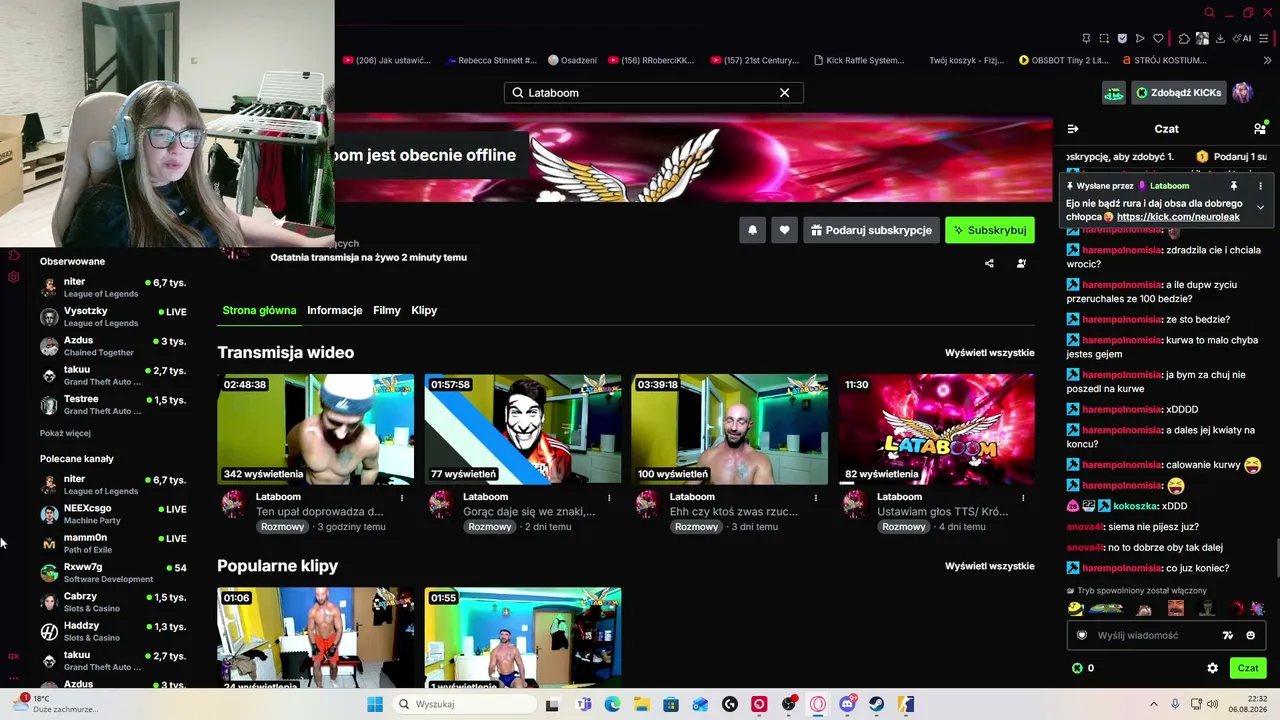Click Wyświetl wszystkie for Transmisja wideo

pyautogui.click(x=990, y=353)
